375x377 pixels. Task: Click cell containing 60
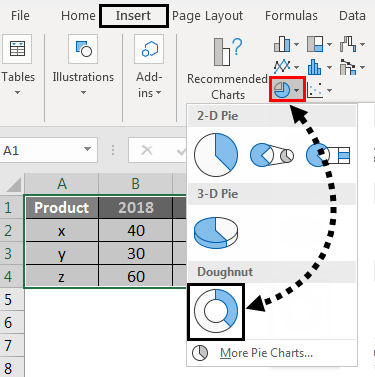(136, 276)
